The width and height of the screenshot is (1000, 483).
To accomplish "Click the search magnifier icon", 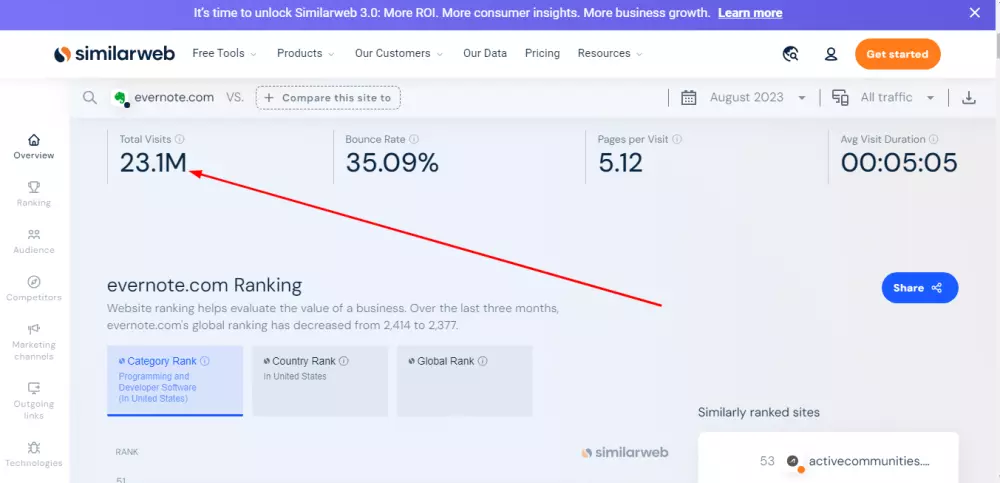I will (90, 97).
